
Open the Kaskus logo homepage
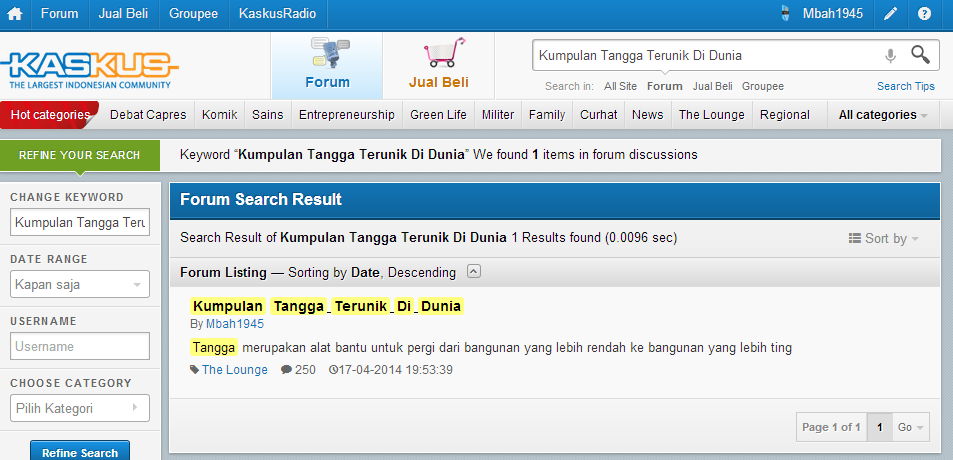(x=90, y=69)
